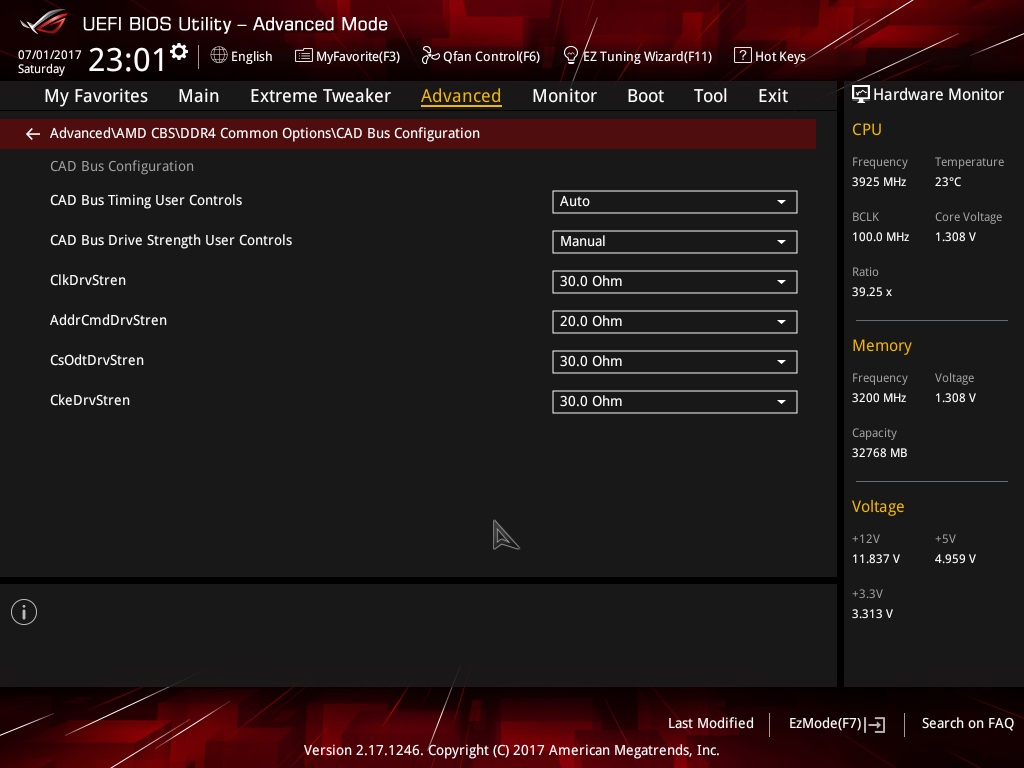
Task: Click the EZ Tuning Wizard bulb icon
Action: [571, 56]
